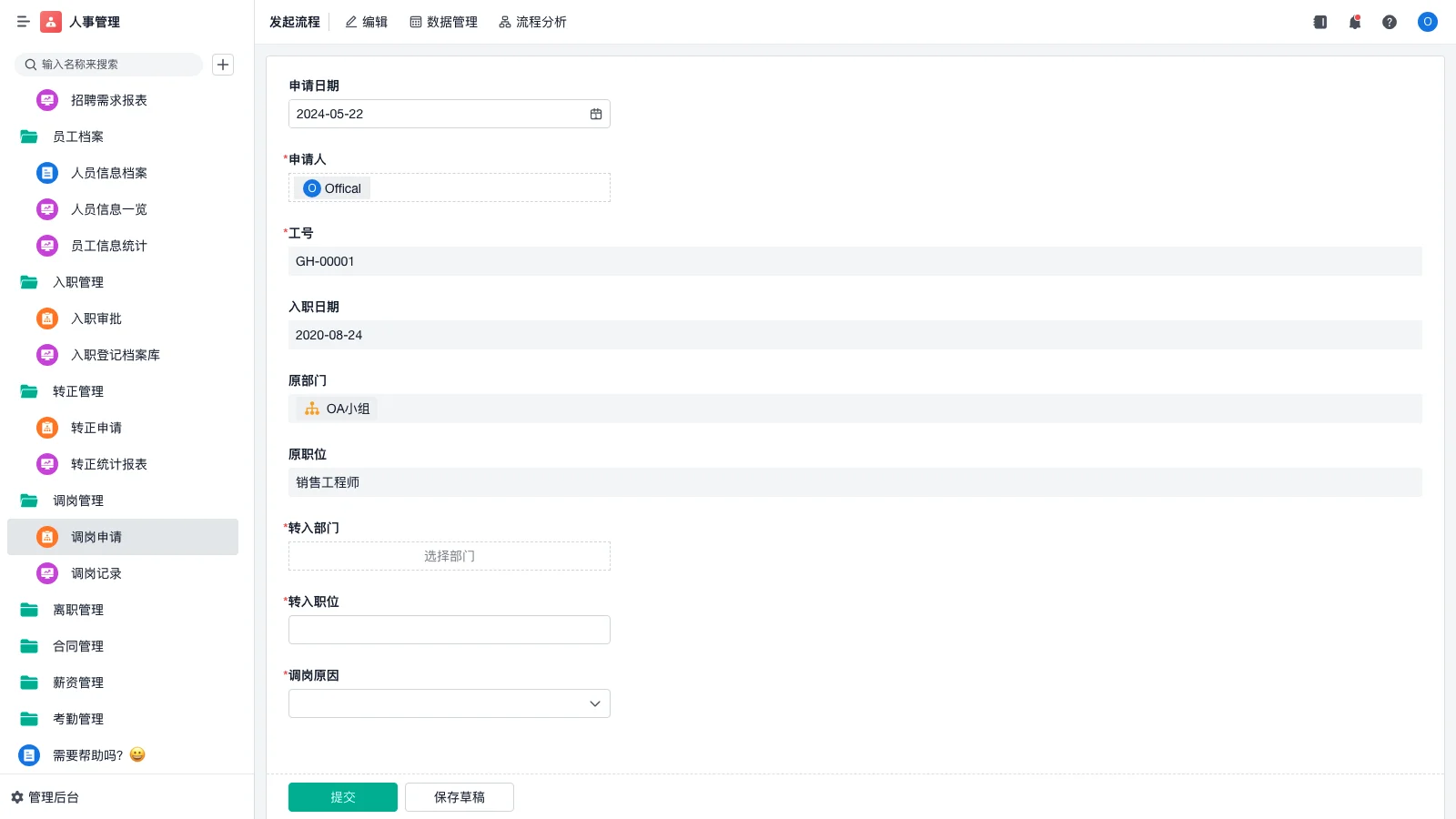Click the help question mark icon

pos(1390,22)
